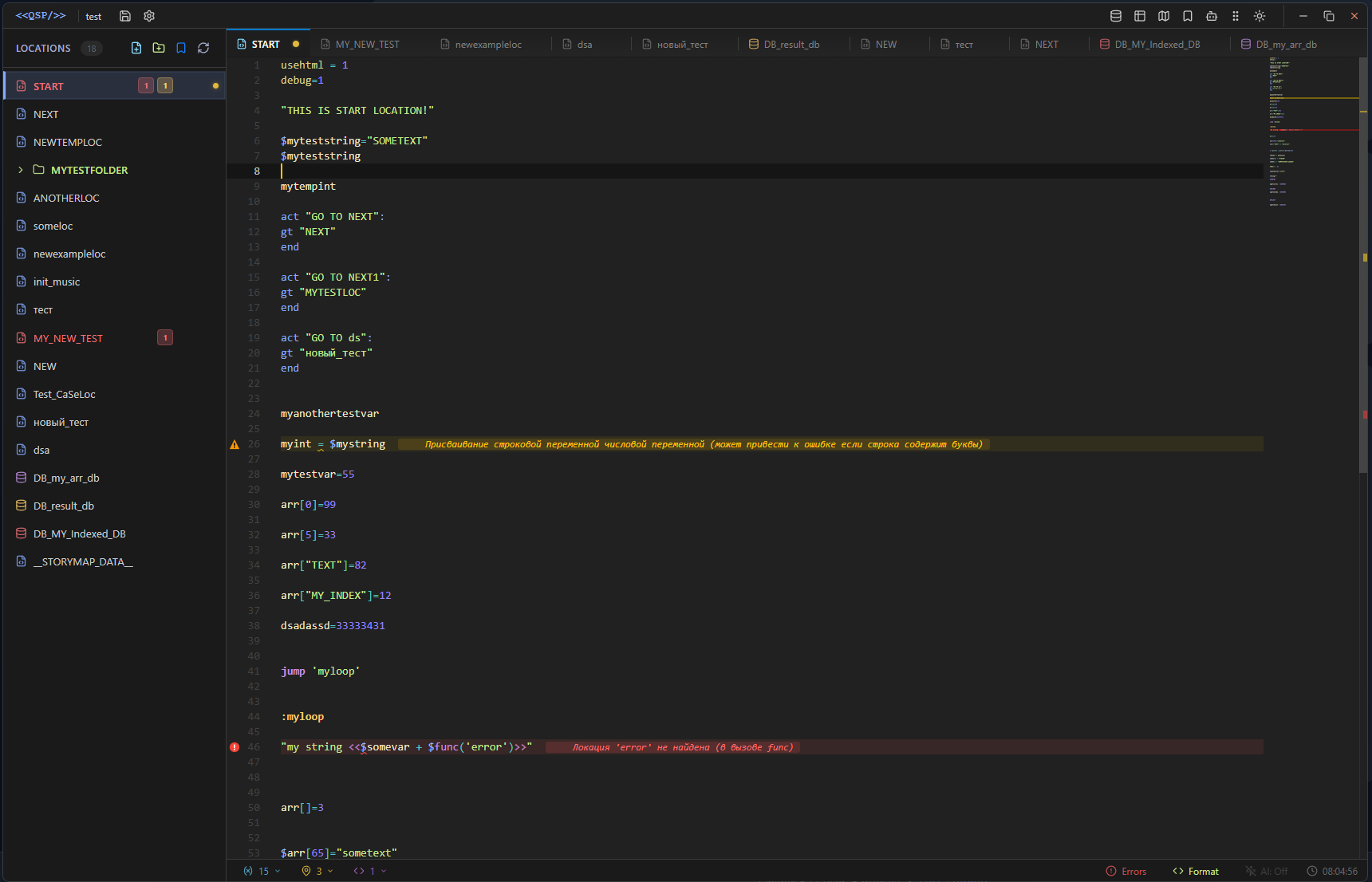
Task: Refresh the locations list
Action: [x=203, y=48]
